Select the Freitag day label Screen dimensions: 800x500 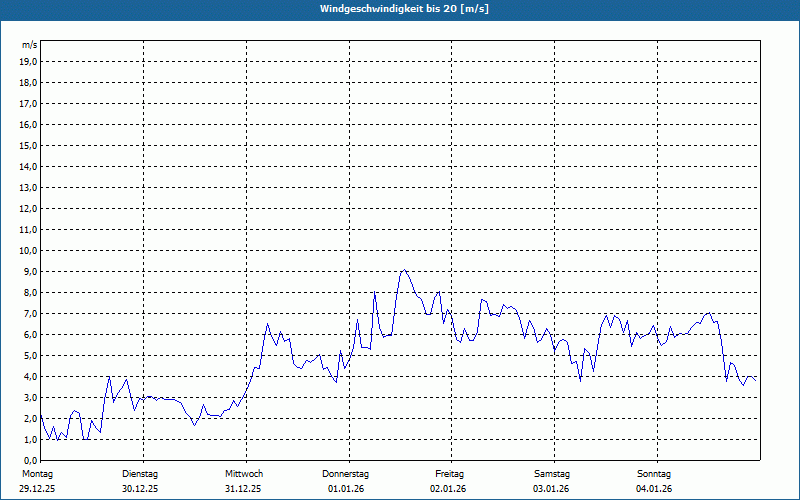pyautogui.click(x=449, y=473)
